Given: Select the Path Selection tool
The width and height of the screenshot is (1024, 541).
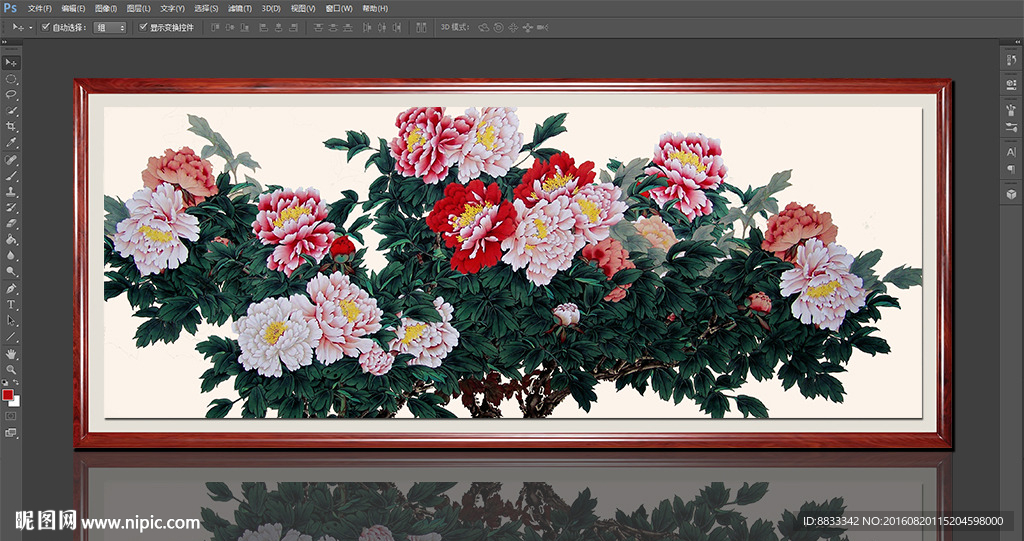Looking at the screenshot, I should pyautogui.click(x=11, y=321).
